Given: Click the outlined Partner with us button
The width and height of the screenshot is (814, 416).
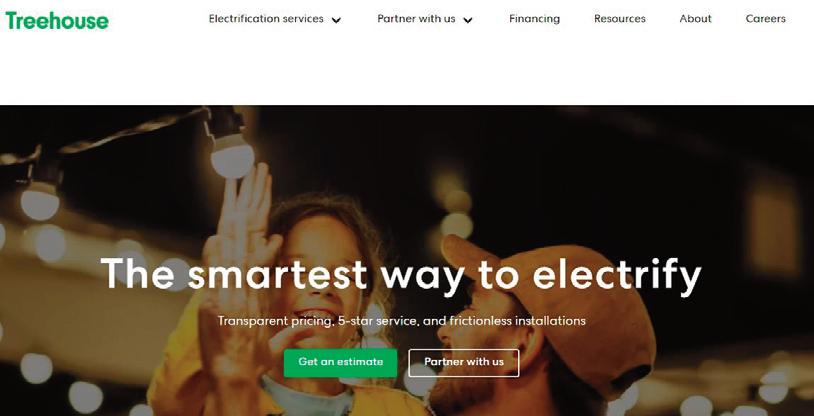Looking at the screenshot, I should click(x=464, y=362).
